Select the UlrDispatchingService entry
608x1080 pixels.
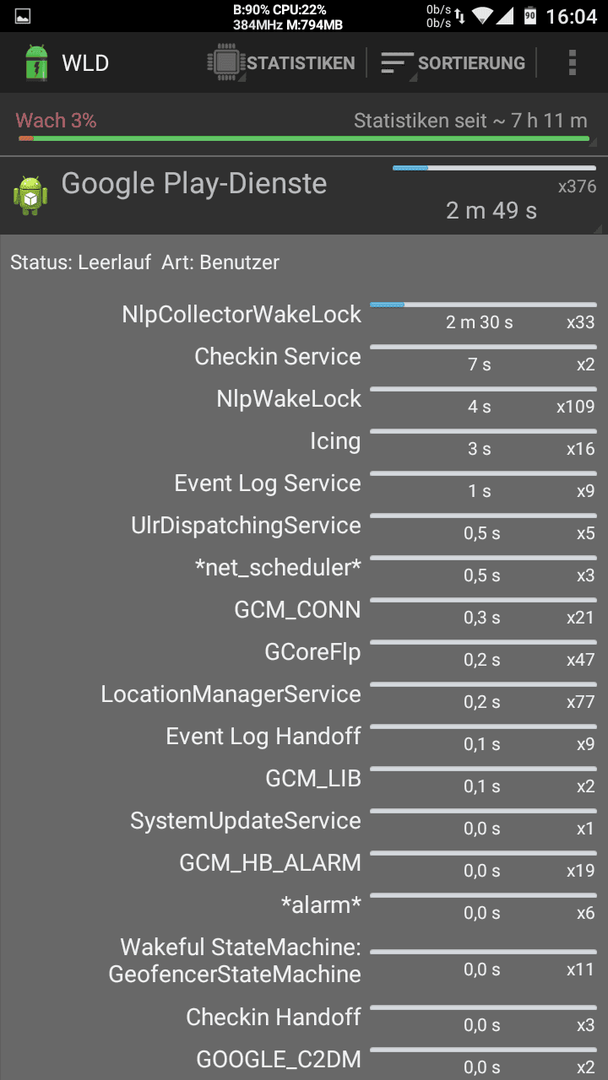tap(304, 526)
